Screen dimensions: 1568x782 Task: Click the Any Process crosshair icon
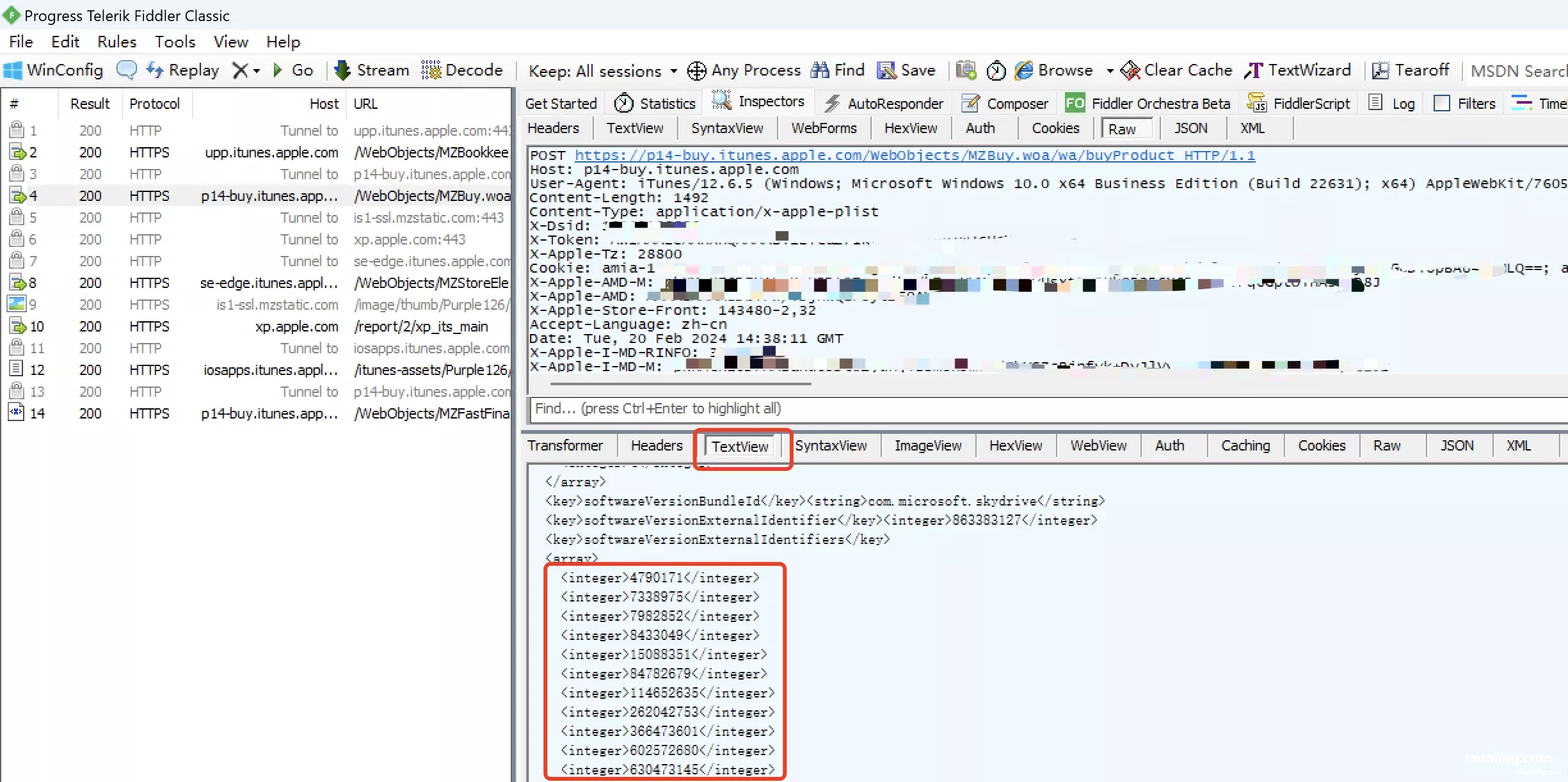[696, 70]
